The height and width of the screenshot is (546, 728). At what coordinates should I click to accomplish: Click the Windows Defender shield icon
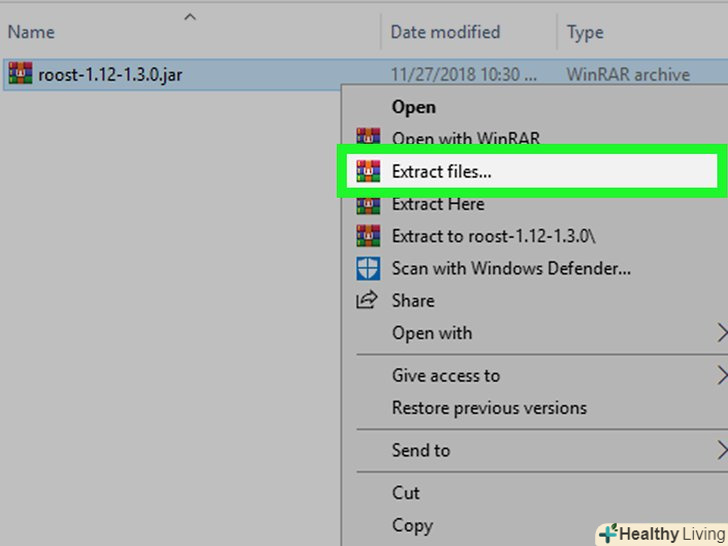click(369, 268)
